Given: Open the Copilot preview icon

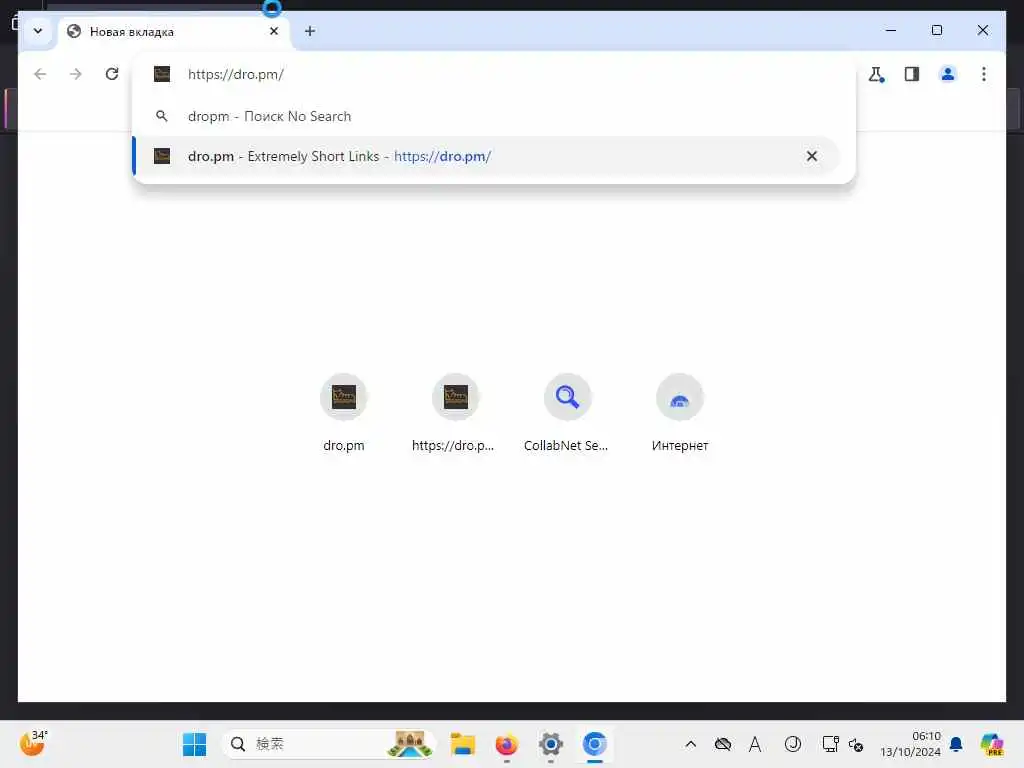Looking at the screenshot, I should pos(991,744).
